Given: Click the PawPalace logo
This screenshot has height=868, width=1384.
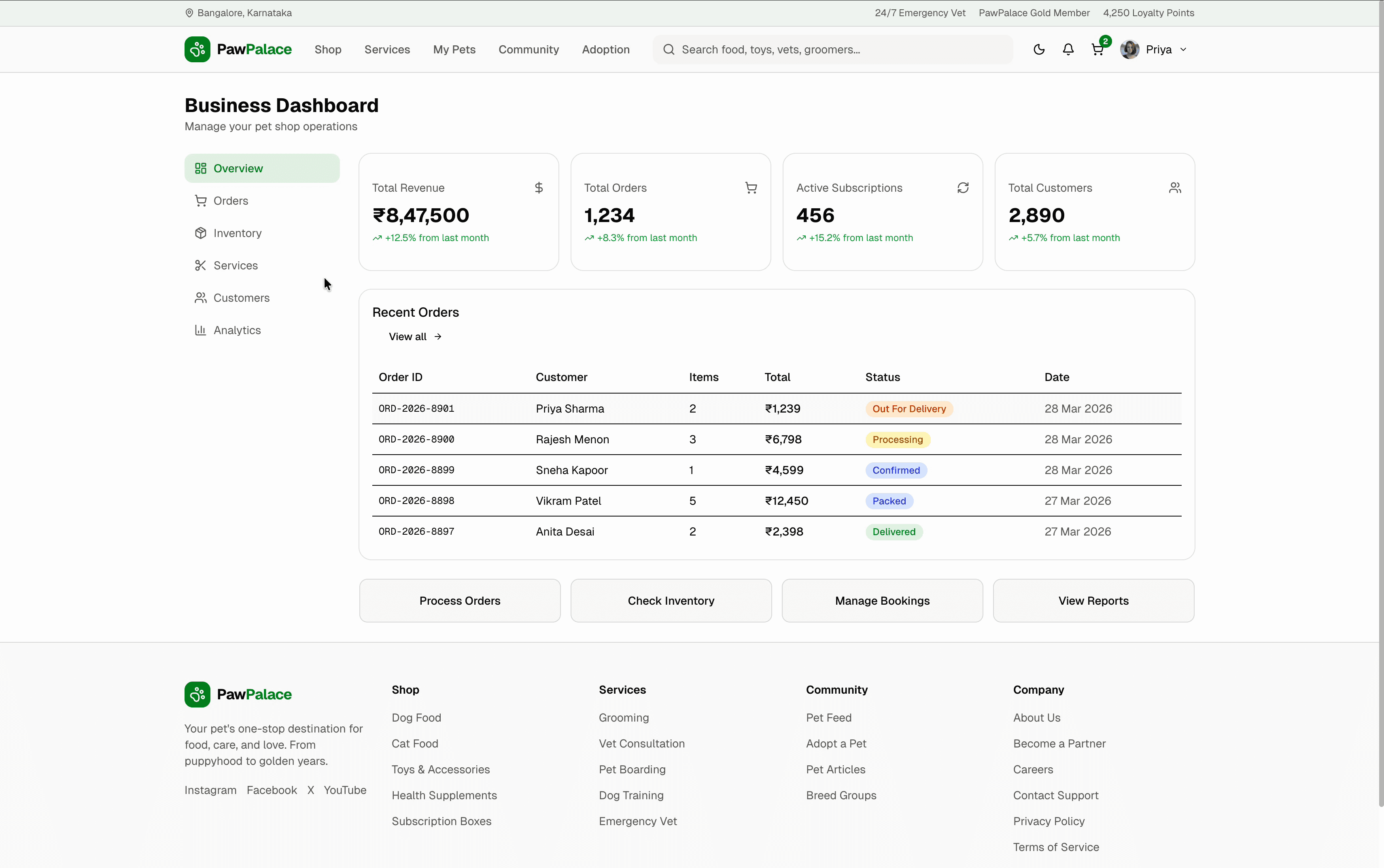Looking at the screenshot, I should click(238, 49).
